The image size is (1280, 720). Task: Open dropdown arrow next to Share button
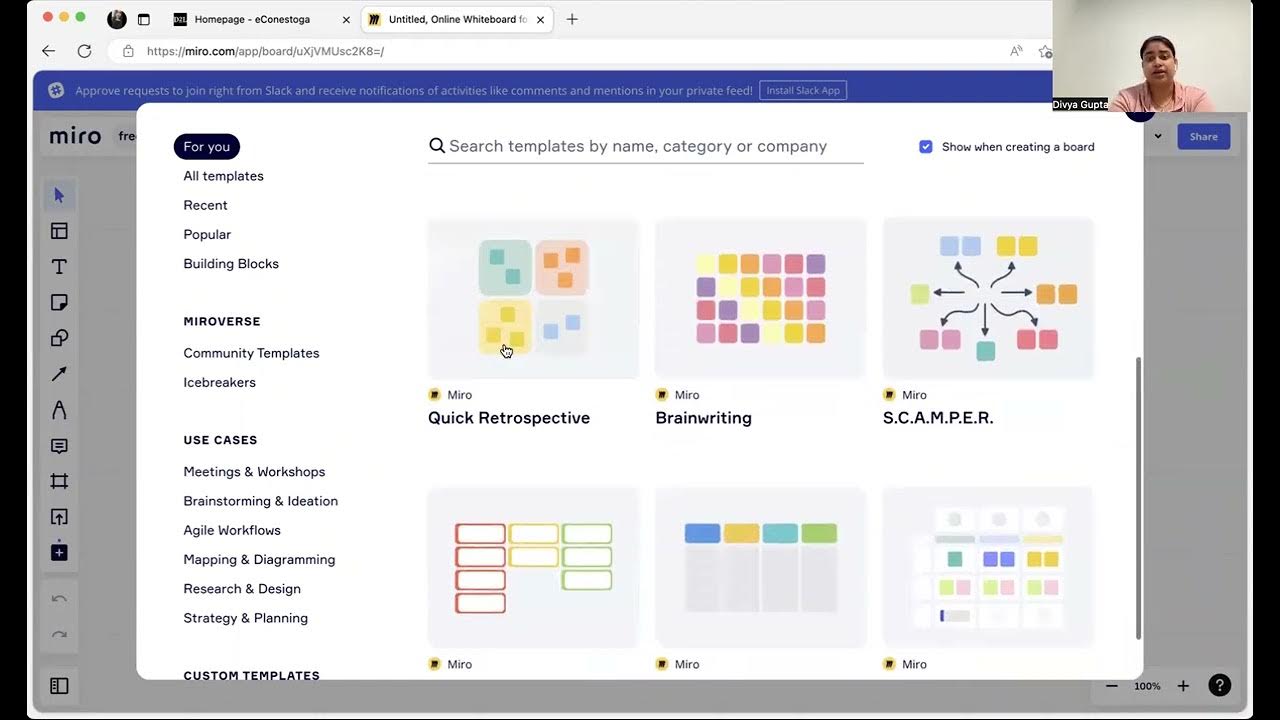(x=1158, y=136)
